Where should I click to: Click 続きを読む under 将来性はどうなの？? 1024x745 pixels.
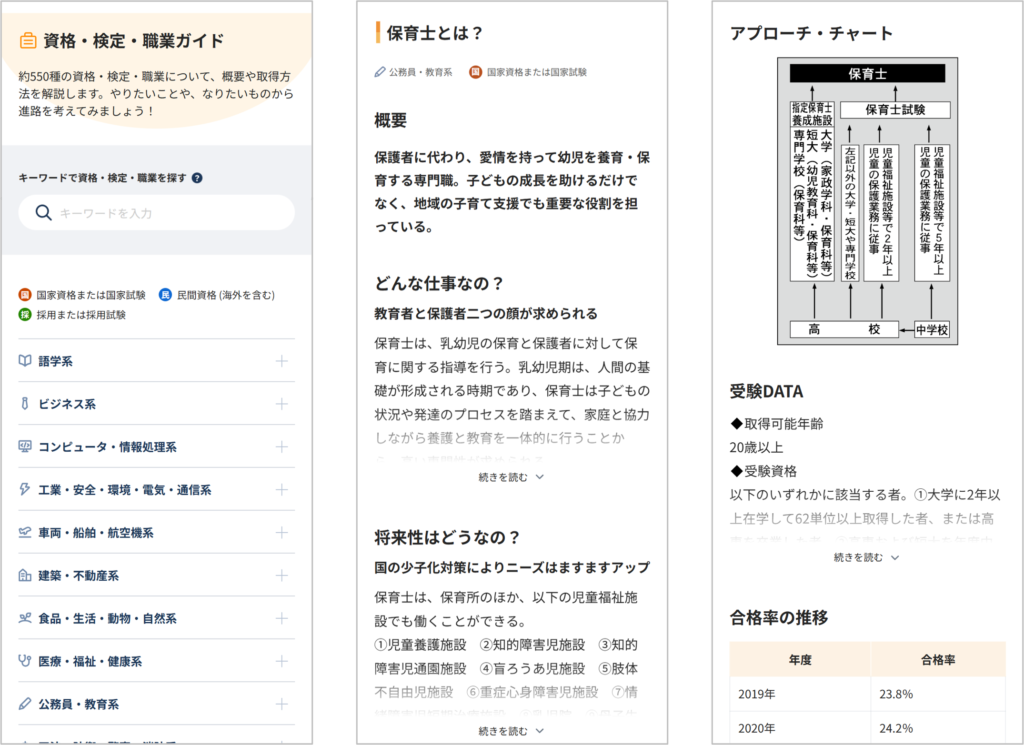pos(511,731)
